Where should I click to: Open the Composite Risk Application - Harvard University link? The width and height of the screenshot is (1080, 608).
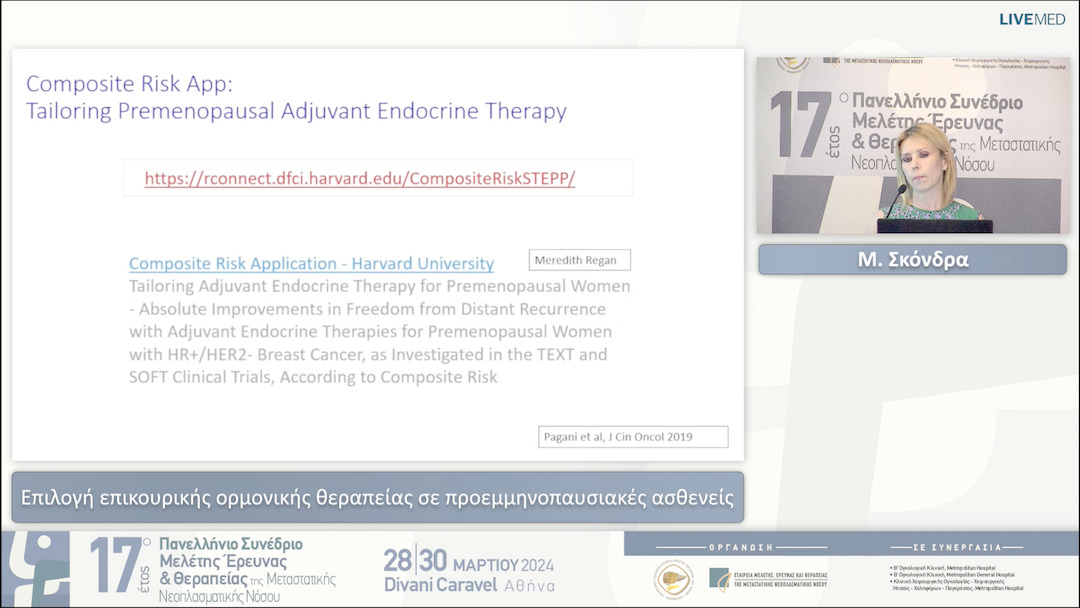point(311,264)
